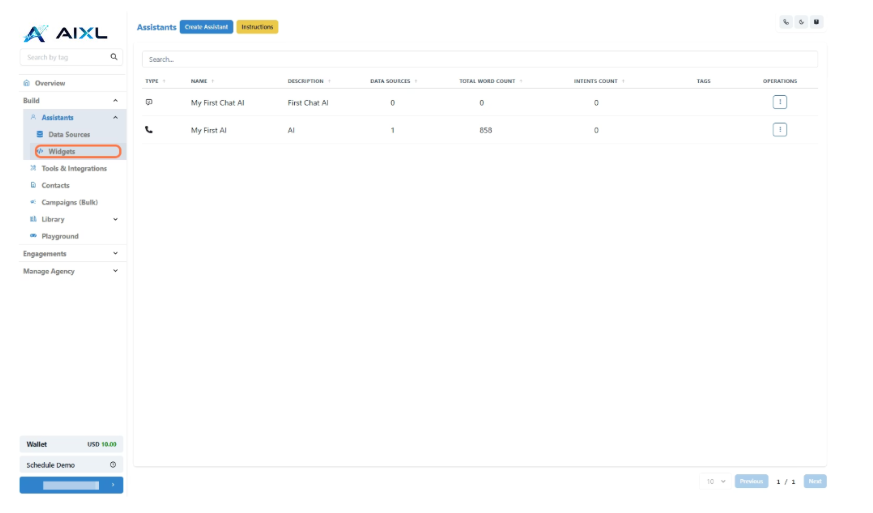The image size is (873, 513).
Task: Expand the Library submenu
Action: coord(115,219)
